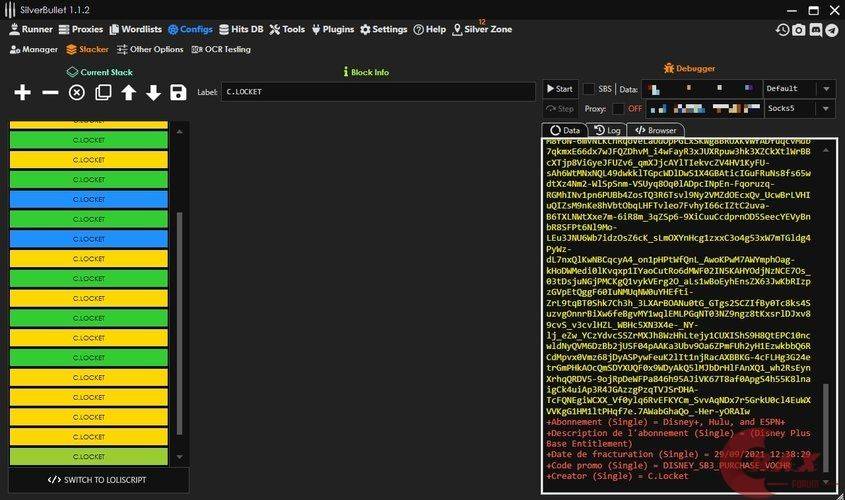The image size is (845, 500).
Task: Open the Help section
Action: [x=430, y=30]
